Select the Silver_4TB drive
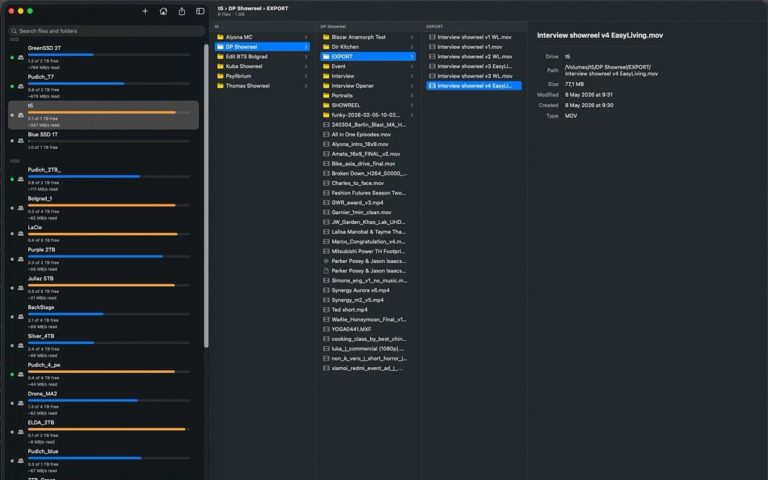This screenshot has width=768, height=480. point(103,346)
